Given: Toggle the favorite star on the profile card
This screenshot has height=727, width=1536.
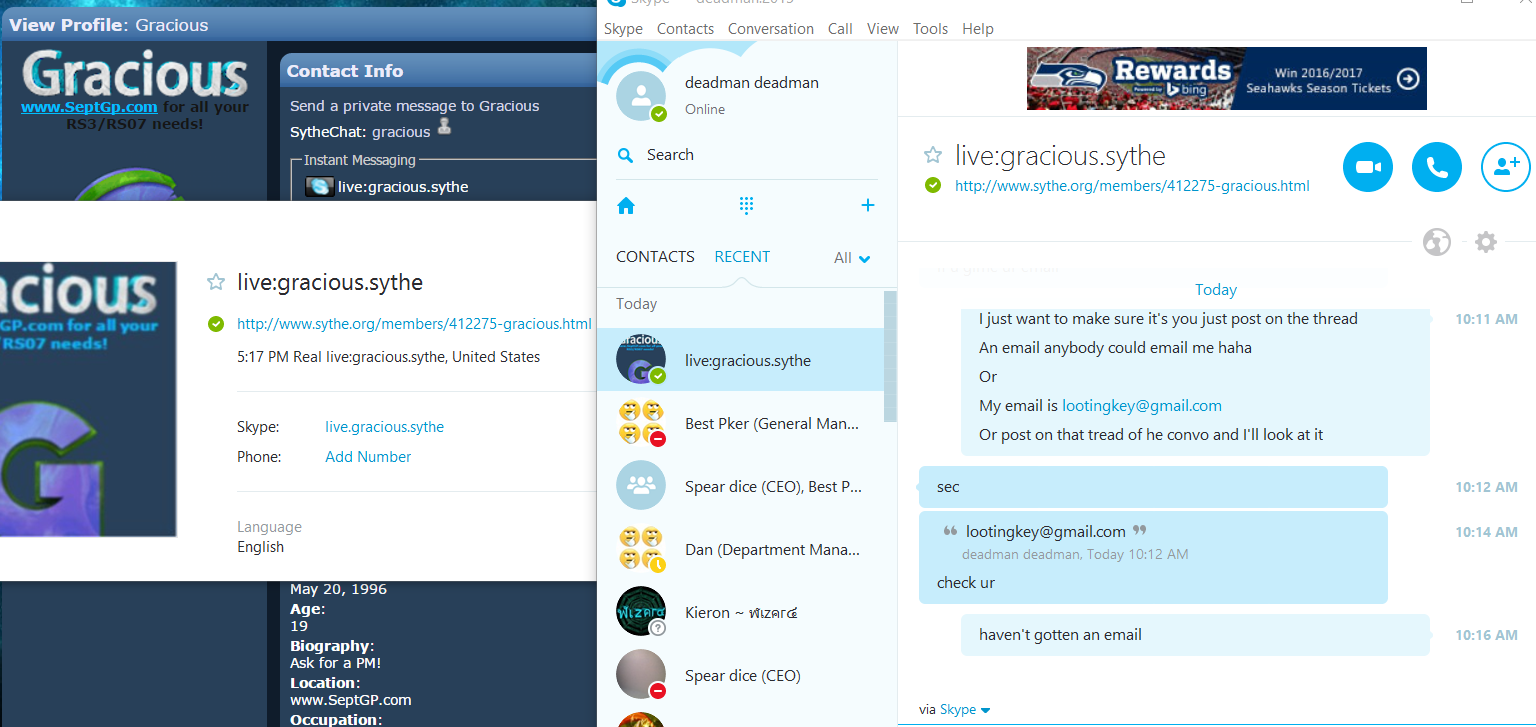Looking at the screenshot, I should pos(215,282).
